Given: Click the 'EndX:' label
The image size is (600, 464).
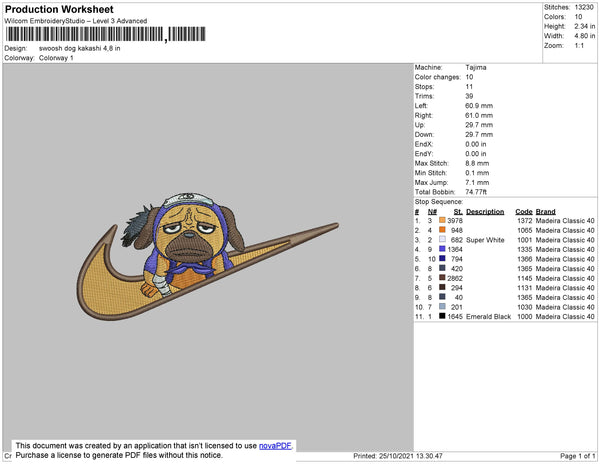Looking at the screenshot, I should [x=424, y=144].
